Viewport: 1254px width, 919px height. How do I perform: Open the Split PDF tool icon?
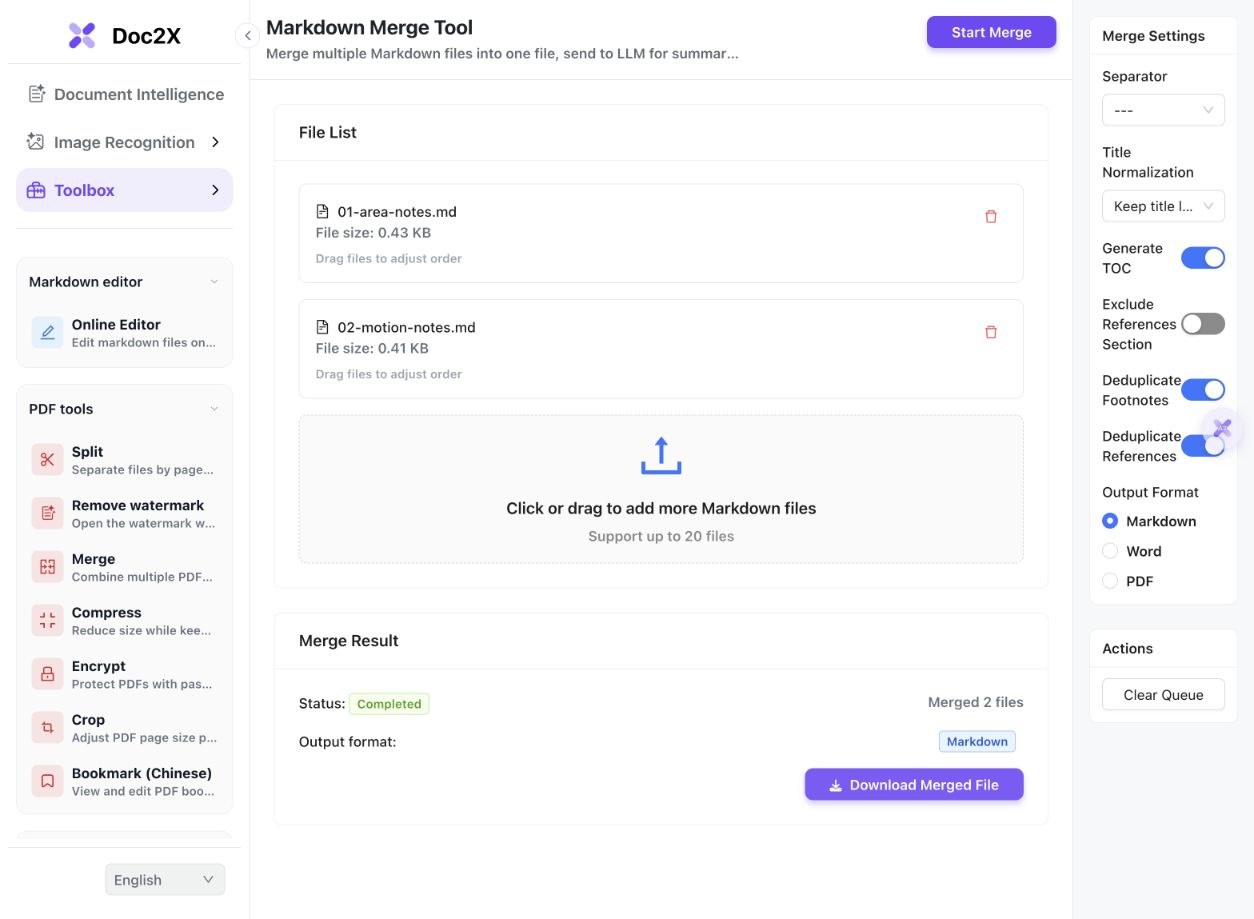47,460
